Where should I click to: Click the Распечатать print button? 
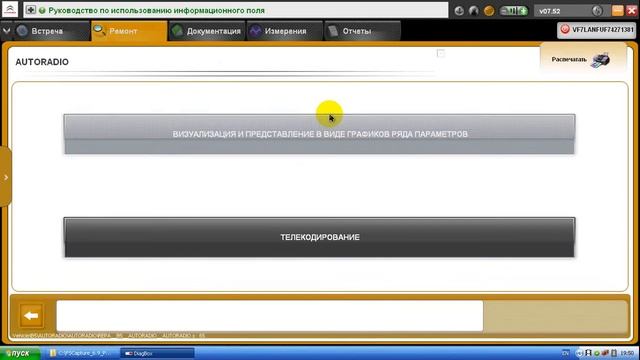582,60
